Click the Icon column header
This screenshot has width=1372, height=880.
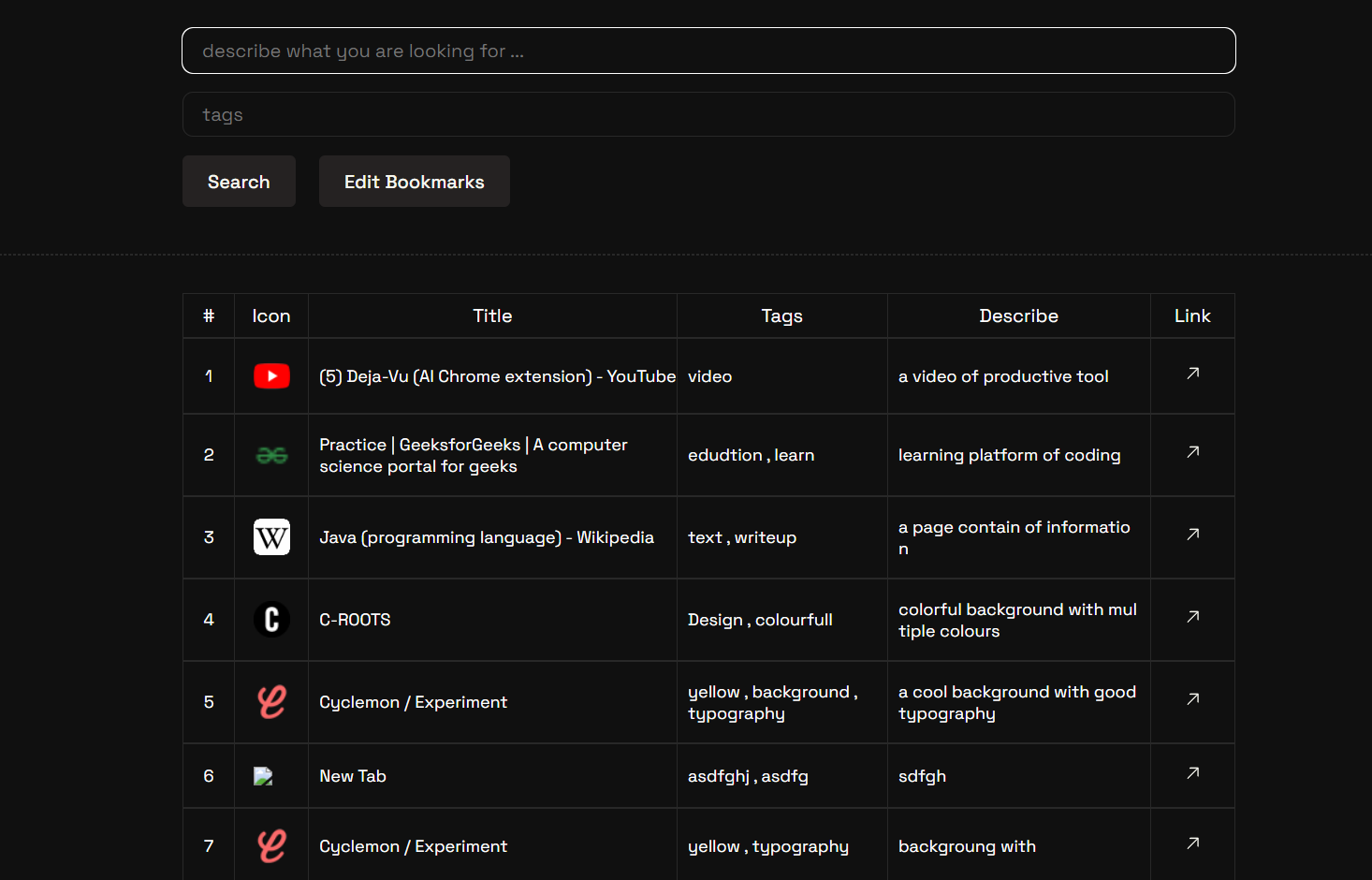point(271,316)
